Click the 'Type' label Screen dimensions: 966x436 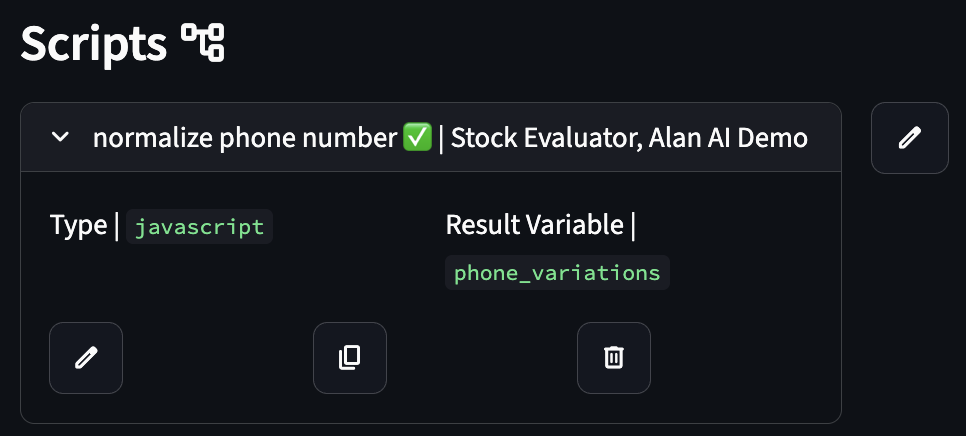77,226
